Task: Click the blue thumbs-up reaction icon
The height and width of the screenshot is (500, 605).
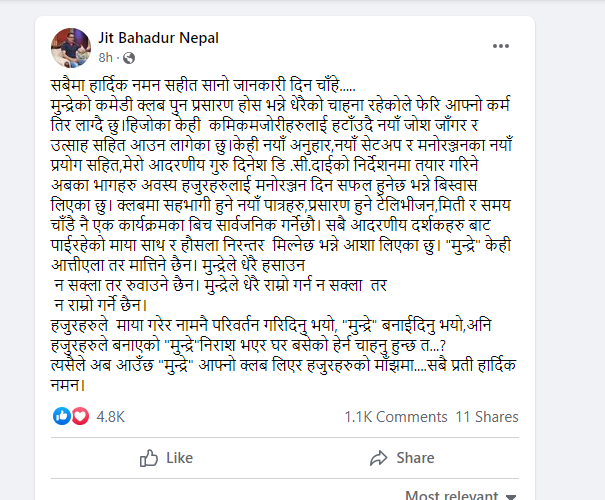Action: coord(62,416)
